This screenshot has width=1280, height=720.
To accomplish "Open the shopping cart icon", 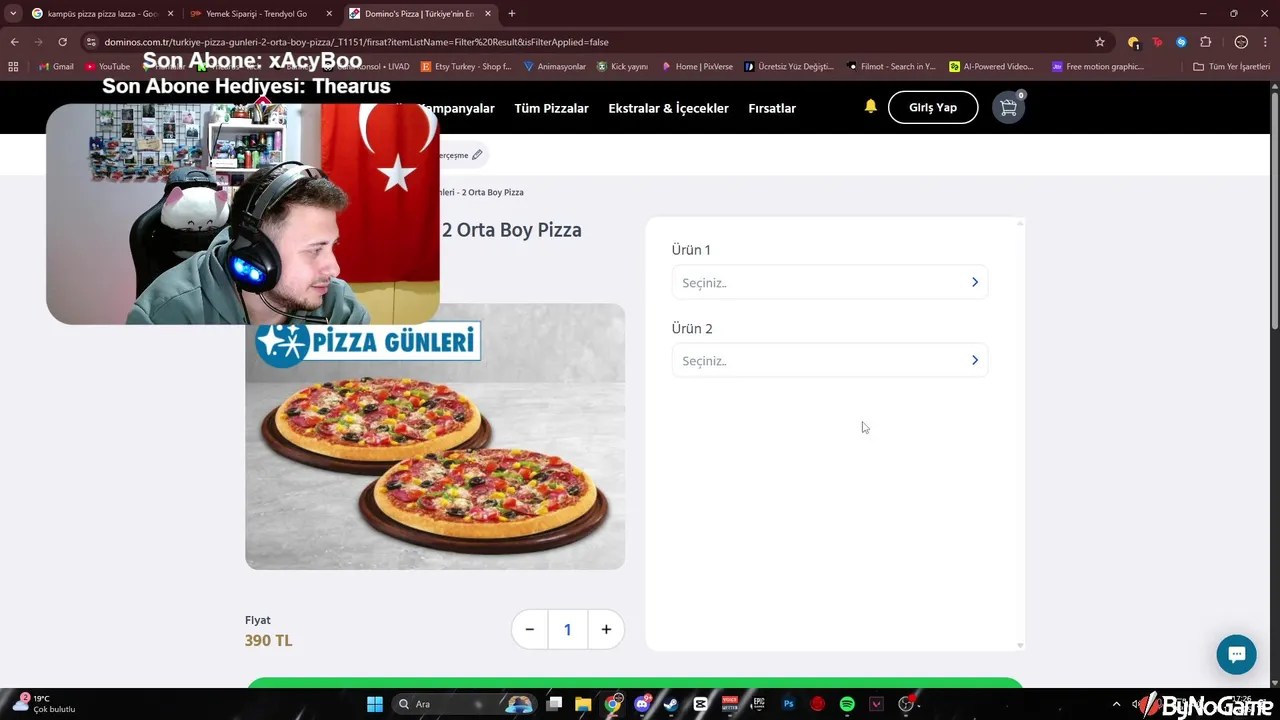I will tap(1008, 107).
